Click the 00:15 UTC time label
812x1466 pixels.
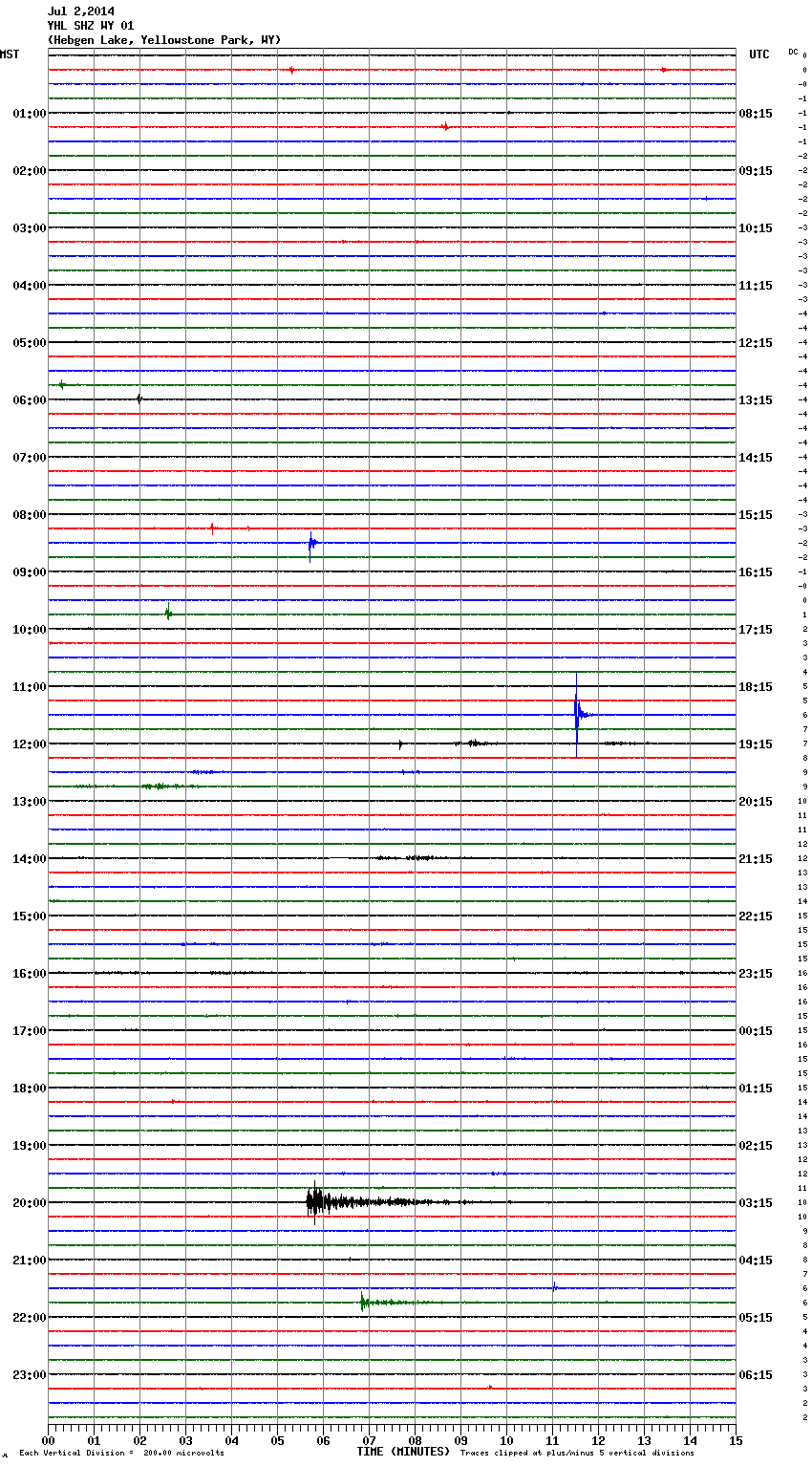[756, 1030]
